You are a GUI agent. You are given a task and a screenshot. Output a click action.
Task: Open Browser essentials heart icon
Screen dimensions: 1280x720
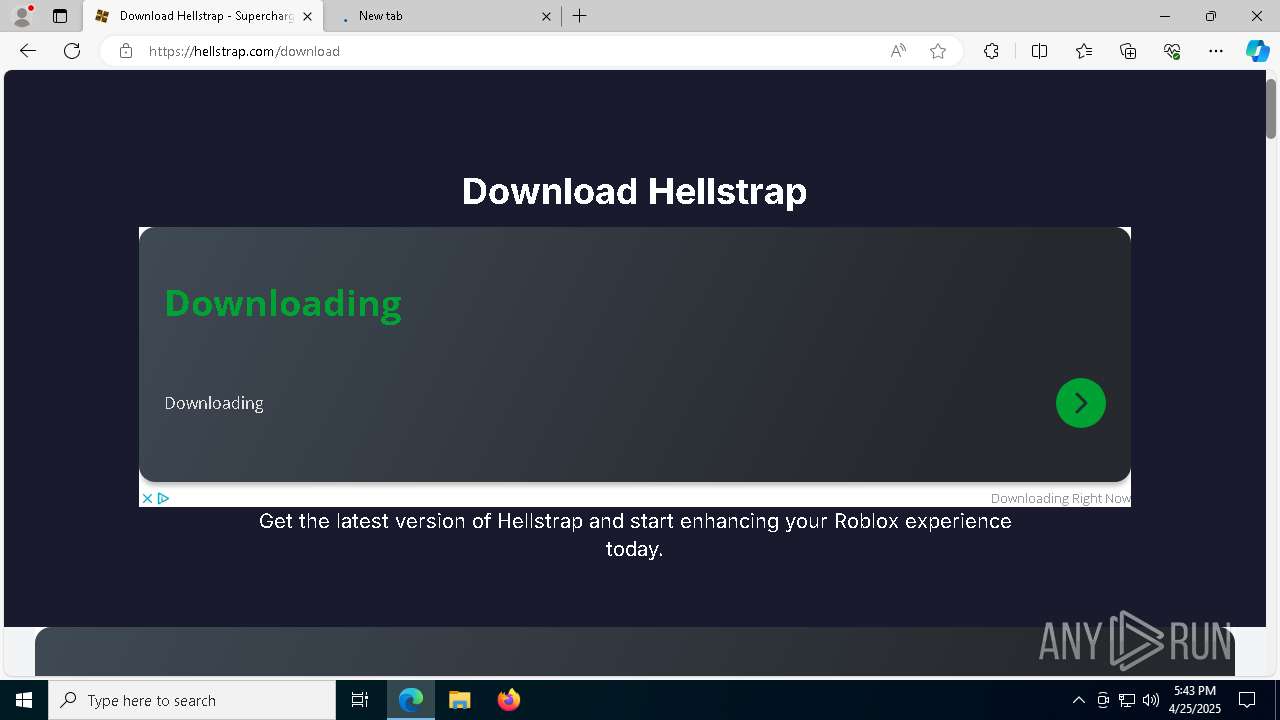[x=1172, y=51]
